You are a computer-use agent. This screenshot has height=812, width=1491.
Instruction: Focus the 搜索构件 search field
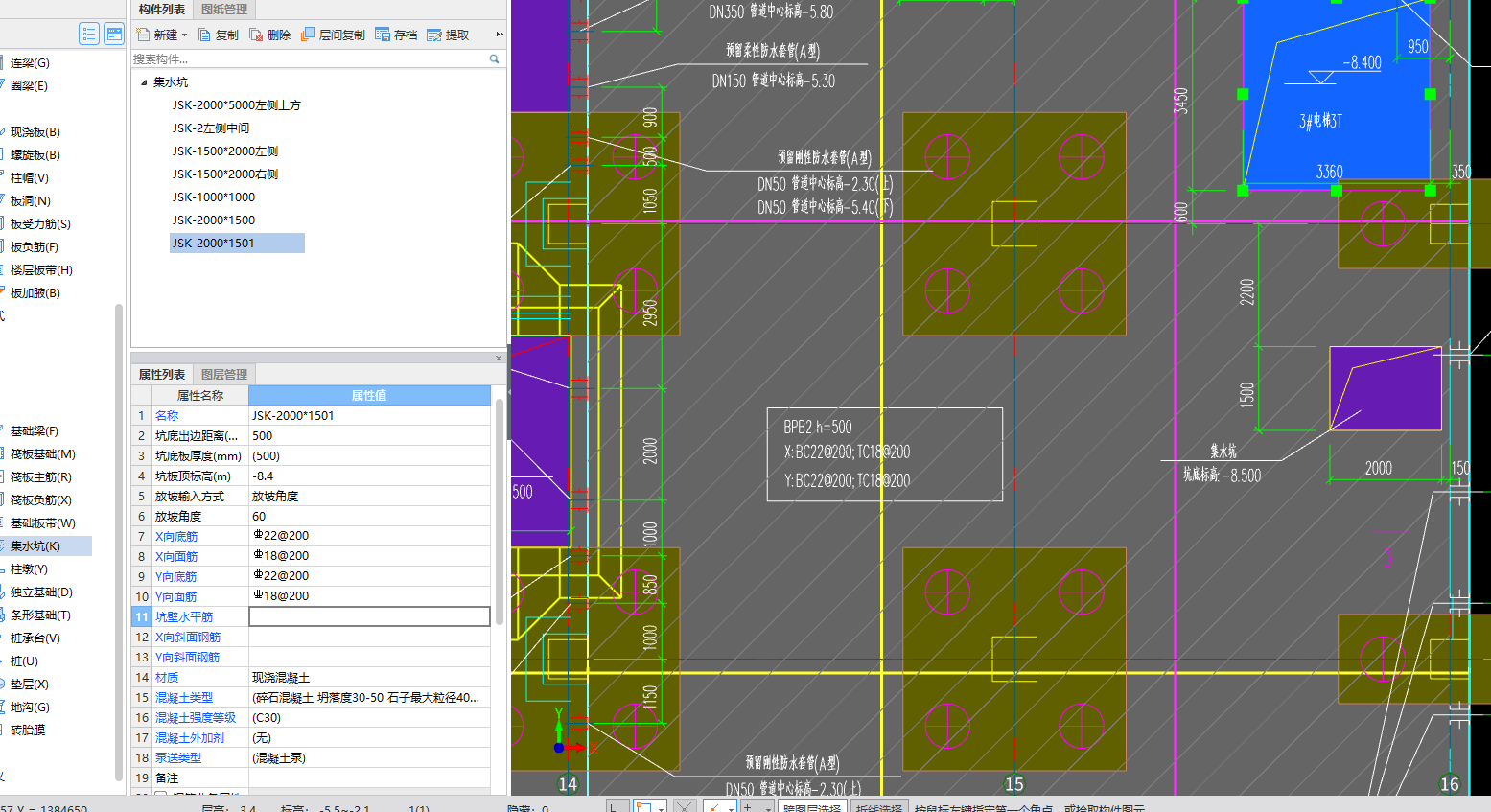[310, 58]
